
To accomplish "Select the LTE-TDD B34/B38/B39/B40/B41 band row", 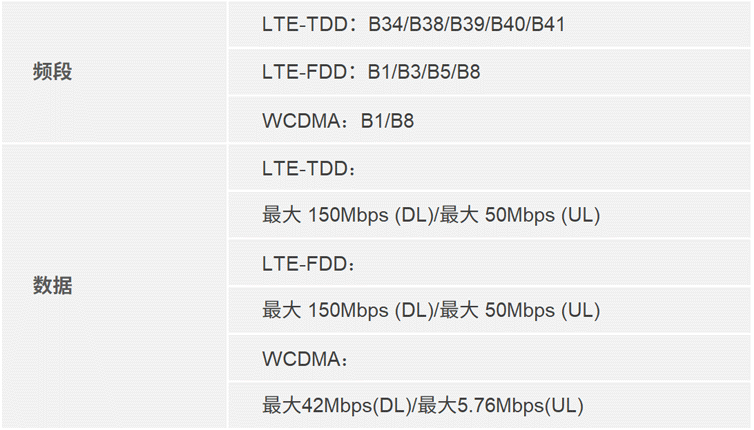I will pyautogui.click(x=489, y=24).
